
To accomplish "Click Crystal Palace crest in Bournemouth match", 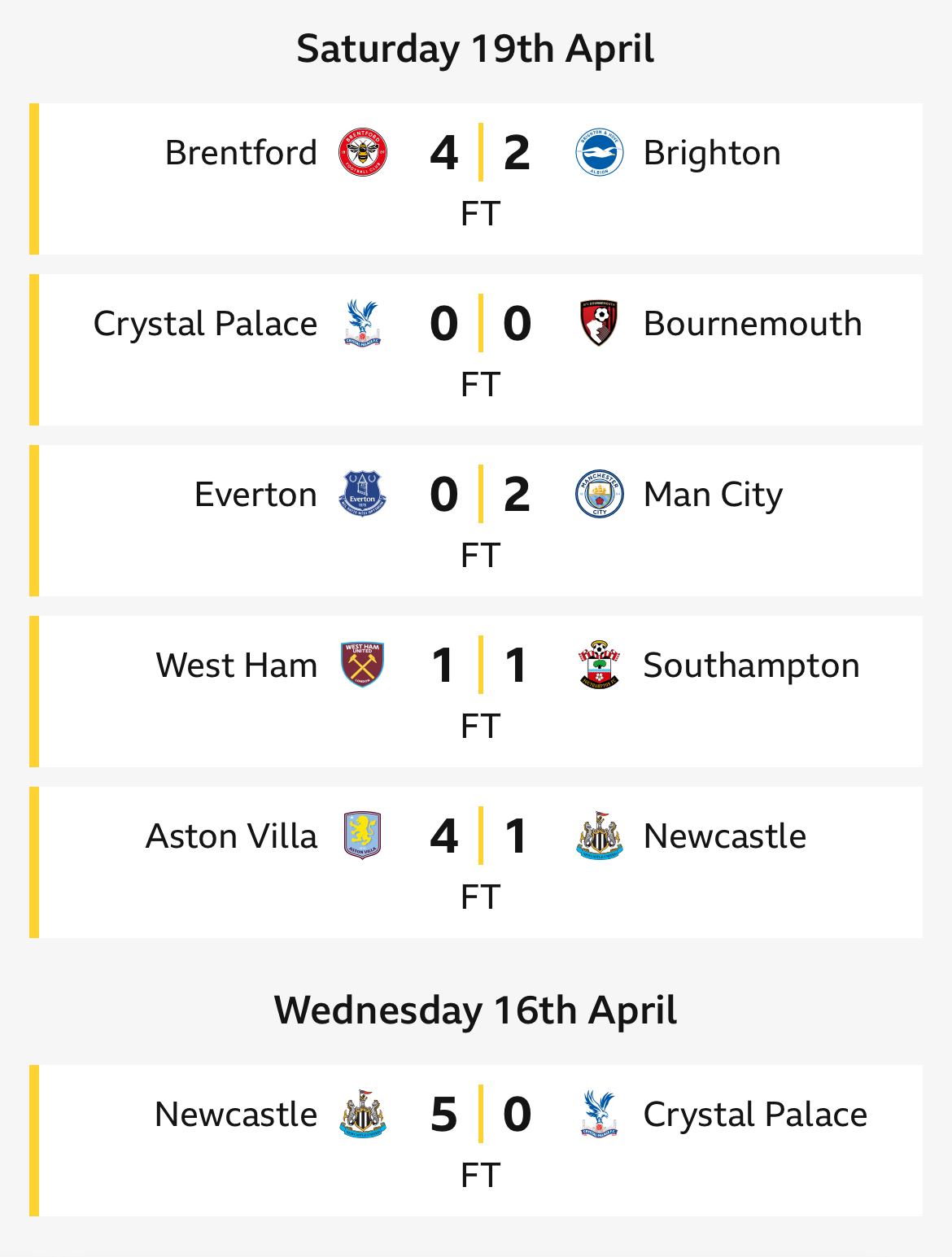I will click(363, 324).
